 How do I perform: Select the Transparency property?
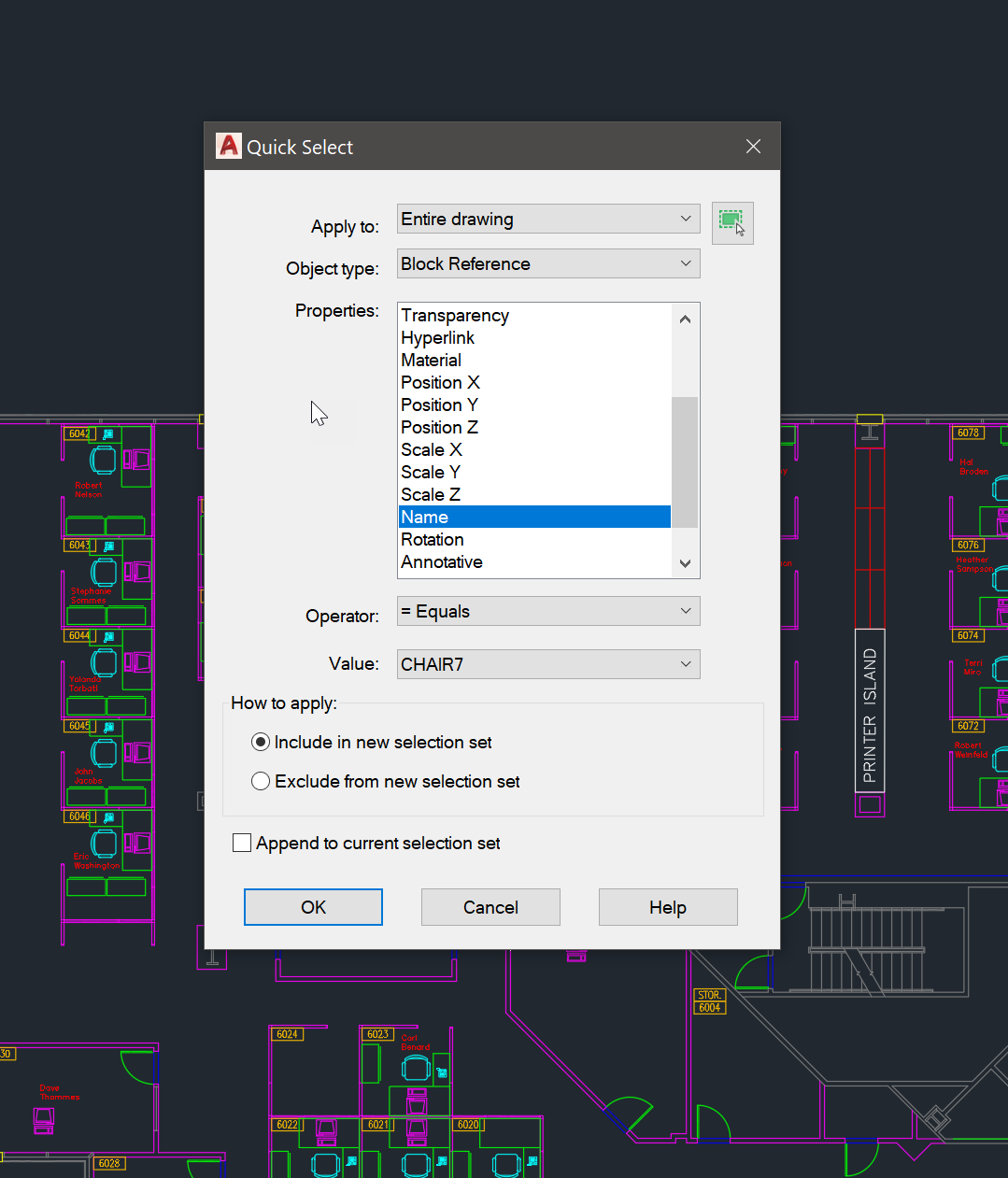455,315
